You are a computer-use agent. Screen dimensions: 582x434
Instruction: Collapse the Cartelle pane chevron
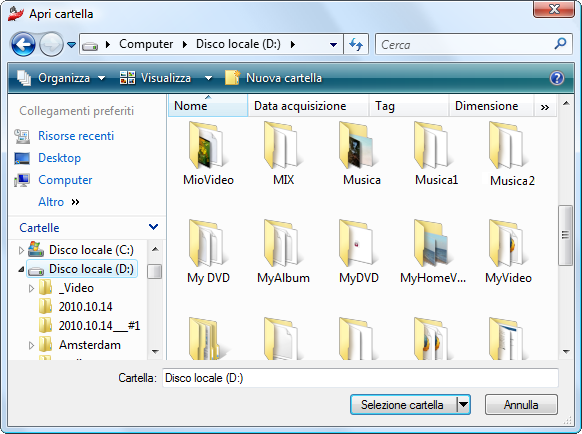coord(153,227)
